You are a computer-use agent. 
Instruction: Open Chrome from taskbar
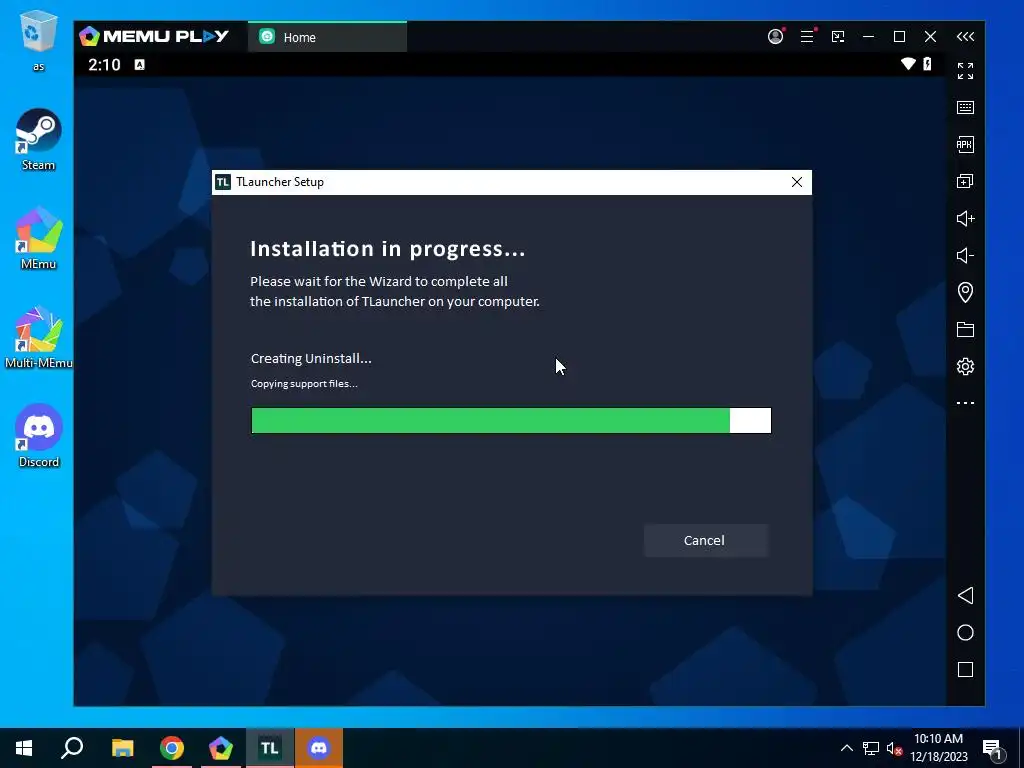pos(172,748)
